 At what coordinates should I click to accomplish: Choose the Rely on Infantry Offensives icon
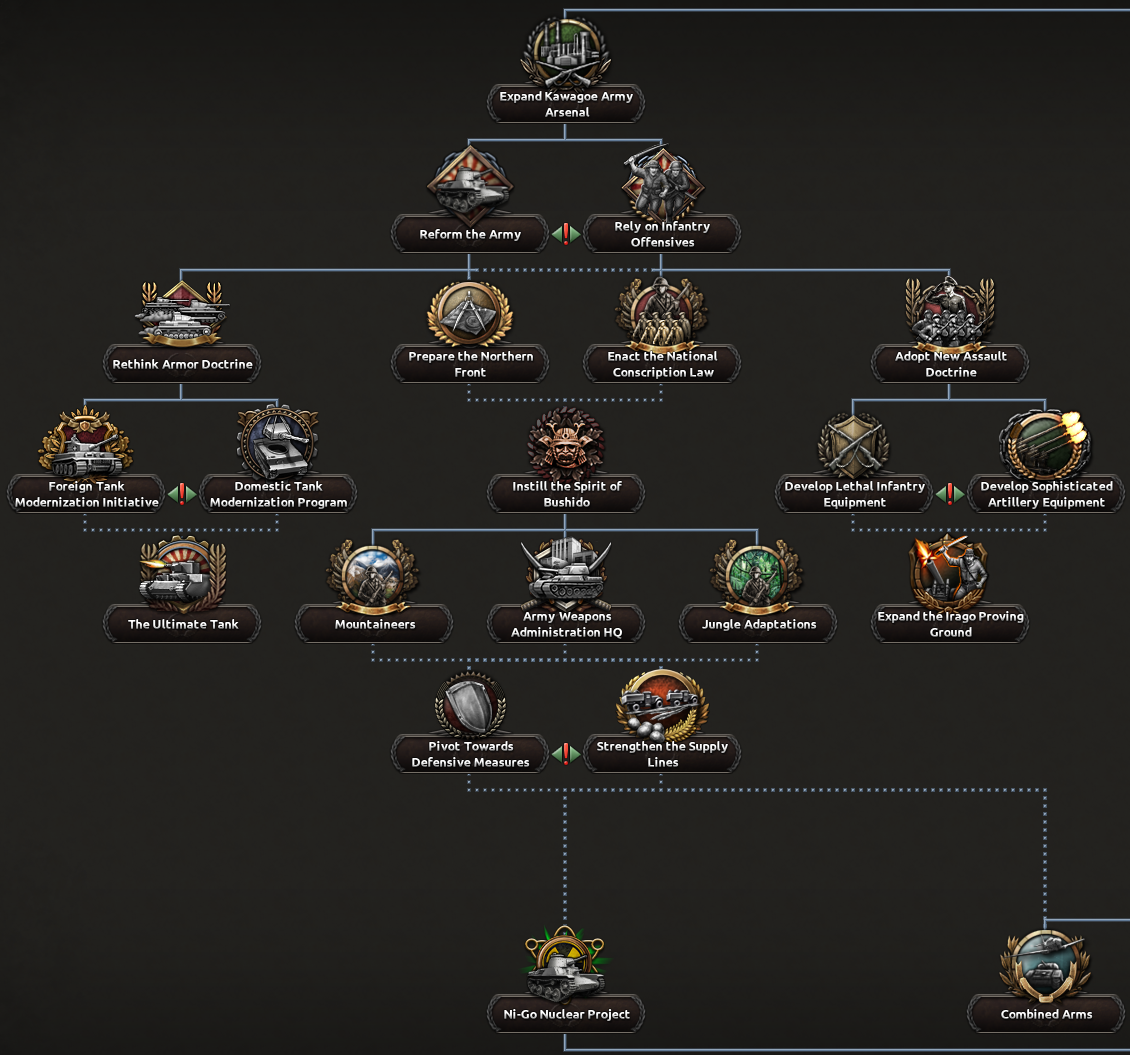[662, 182]
